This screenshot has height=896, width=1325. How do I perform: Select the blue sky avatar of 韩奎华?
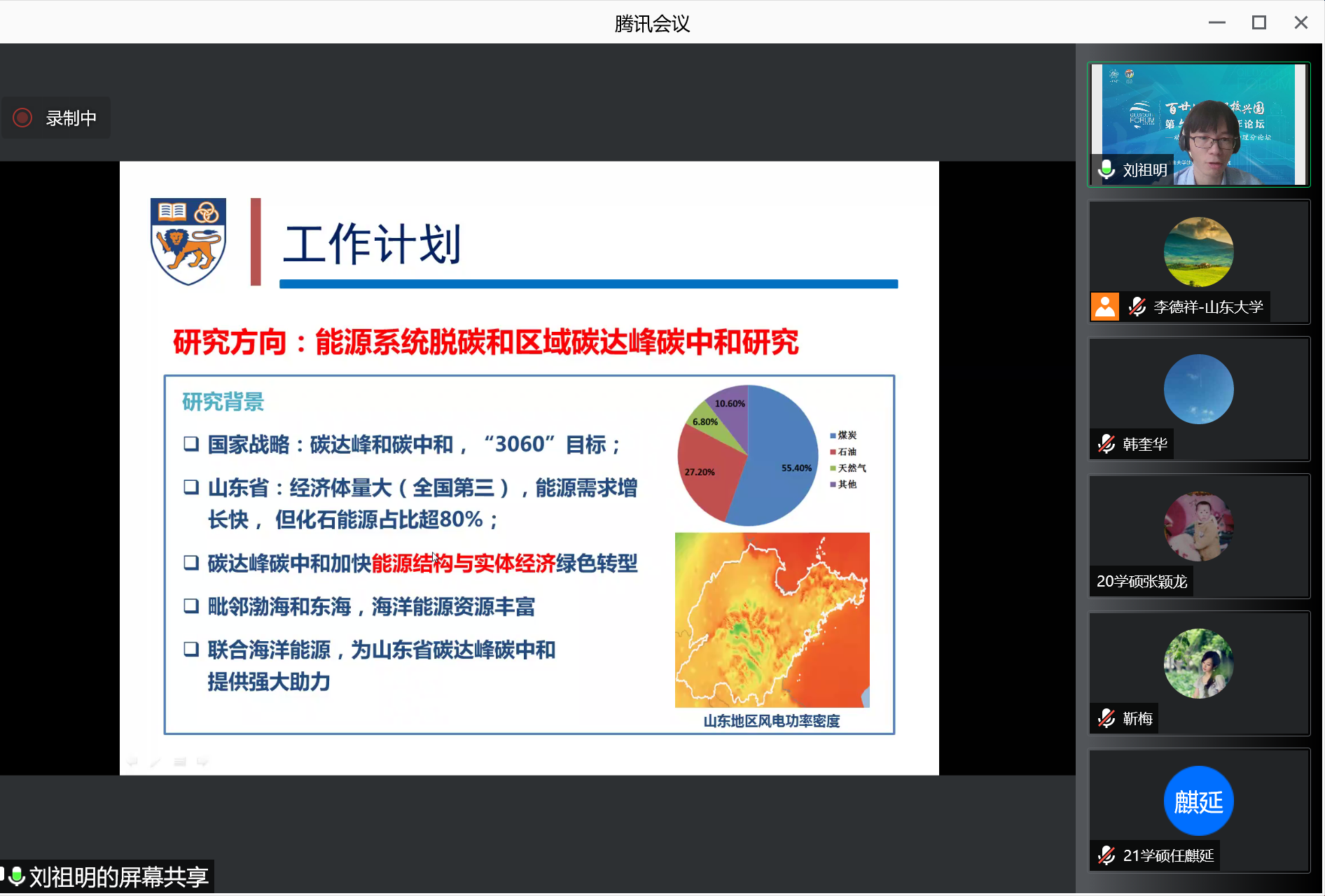pyautogui.click(x=1198, y=389)
